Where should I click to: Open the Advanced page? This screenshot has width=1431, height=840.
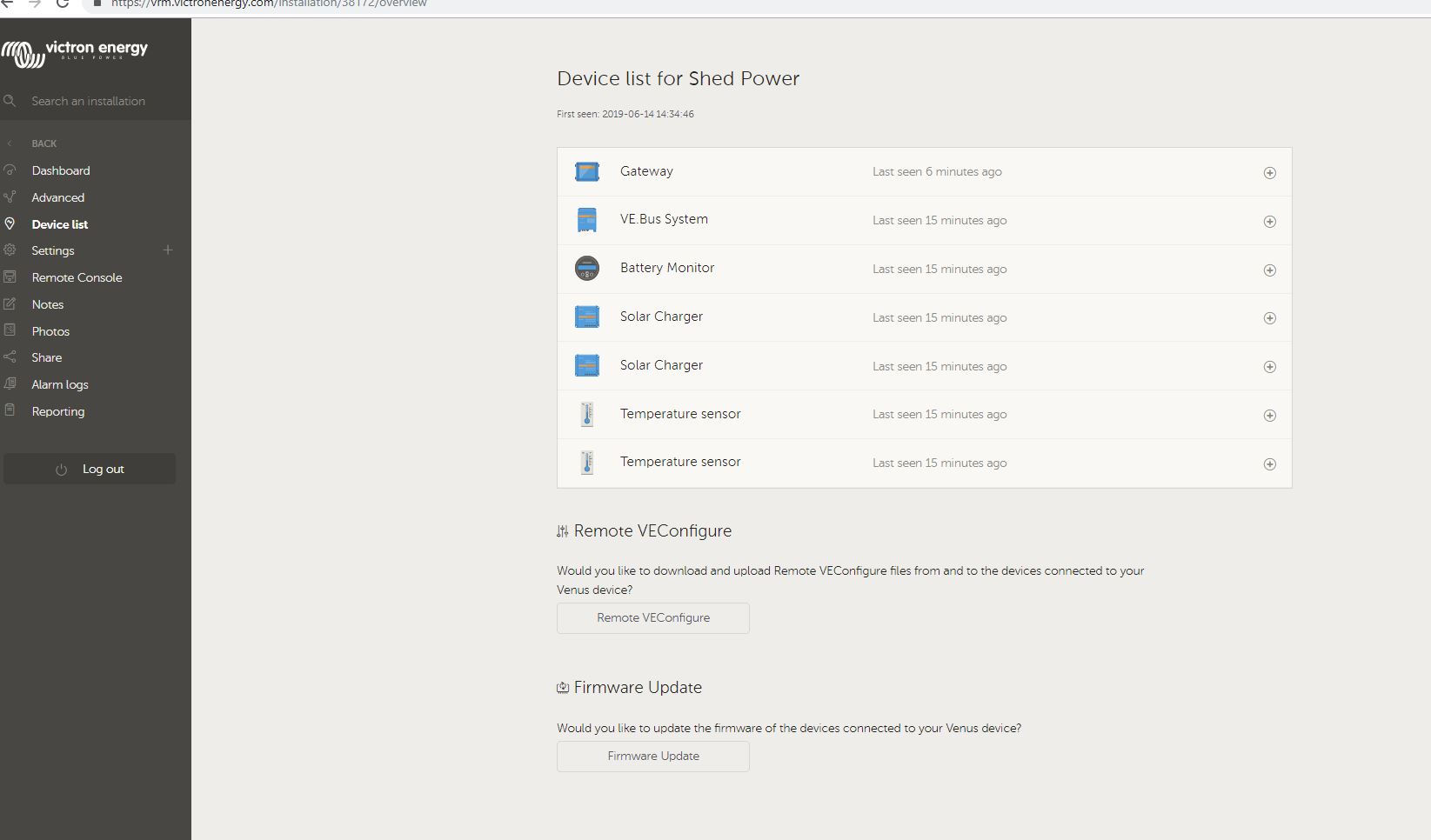(x=58, y=197)
